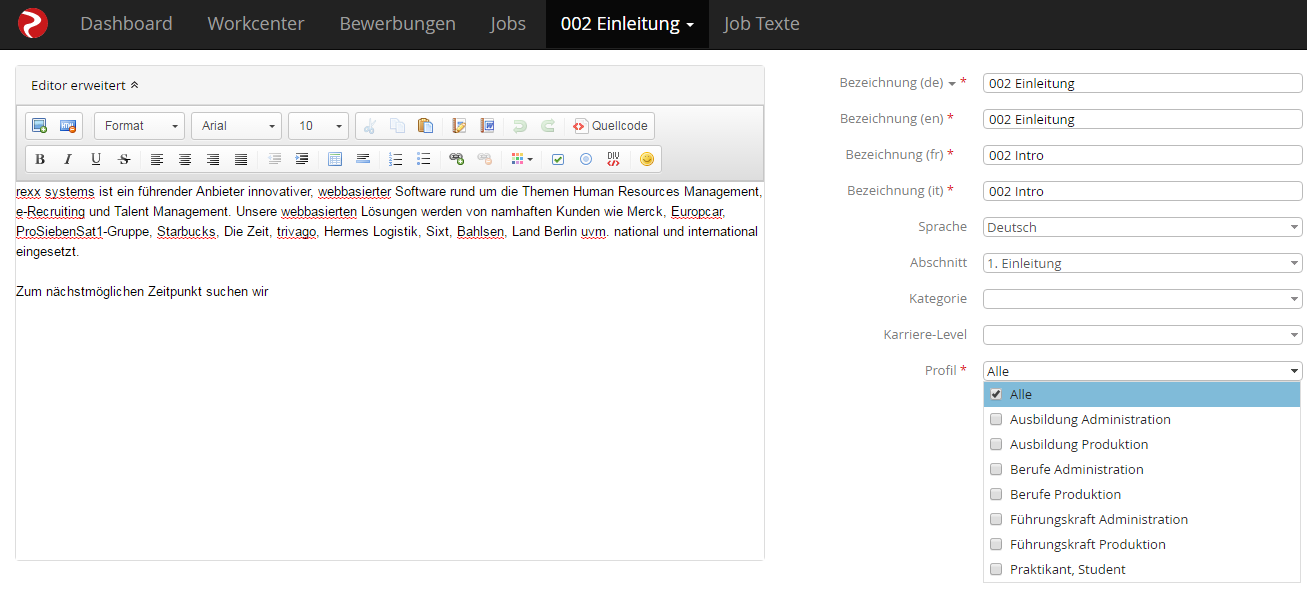Open the Karriere-Level dropdown

[x=1143, y=335]
